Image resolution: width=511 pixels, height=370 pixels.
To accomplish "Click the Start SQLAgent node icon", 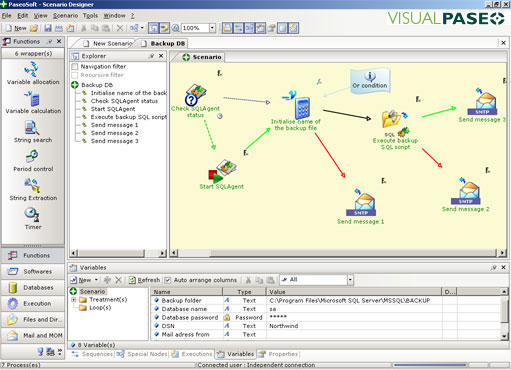I will point(223,171).
